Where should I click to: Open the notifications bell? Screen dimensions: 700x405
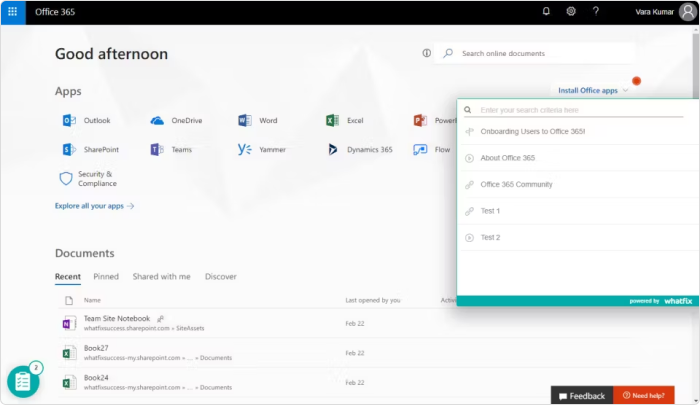pyautogui.click(x=546, y=12)
